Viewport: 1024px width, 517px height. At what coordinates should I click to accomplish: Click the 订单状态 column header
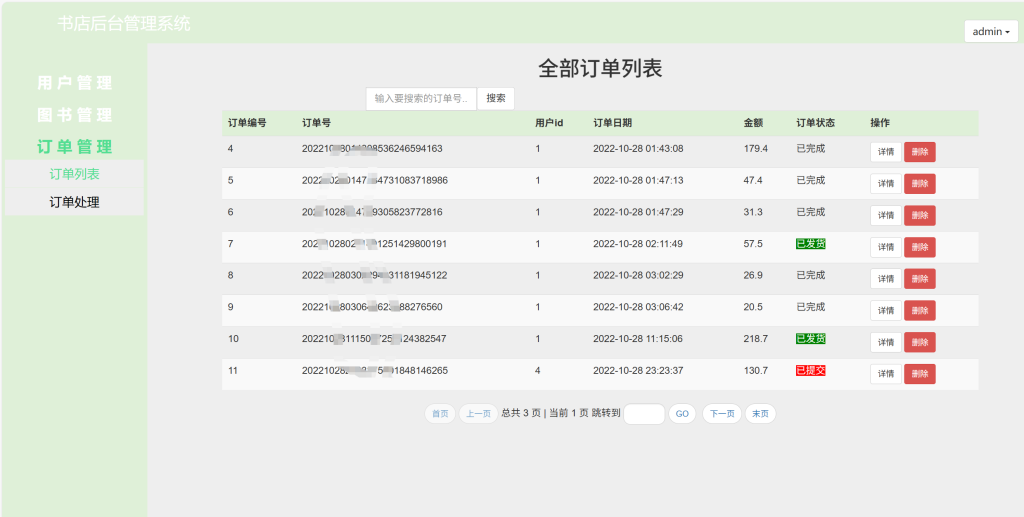coord(815,123)
